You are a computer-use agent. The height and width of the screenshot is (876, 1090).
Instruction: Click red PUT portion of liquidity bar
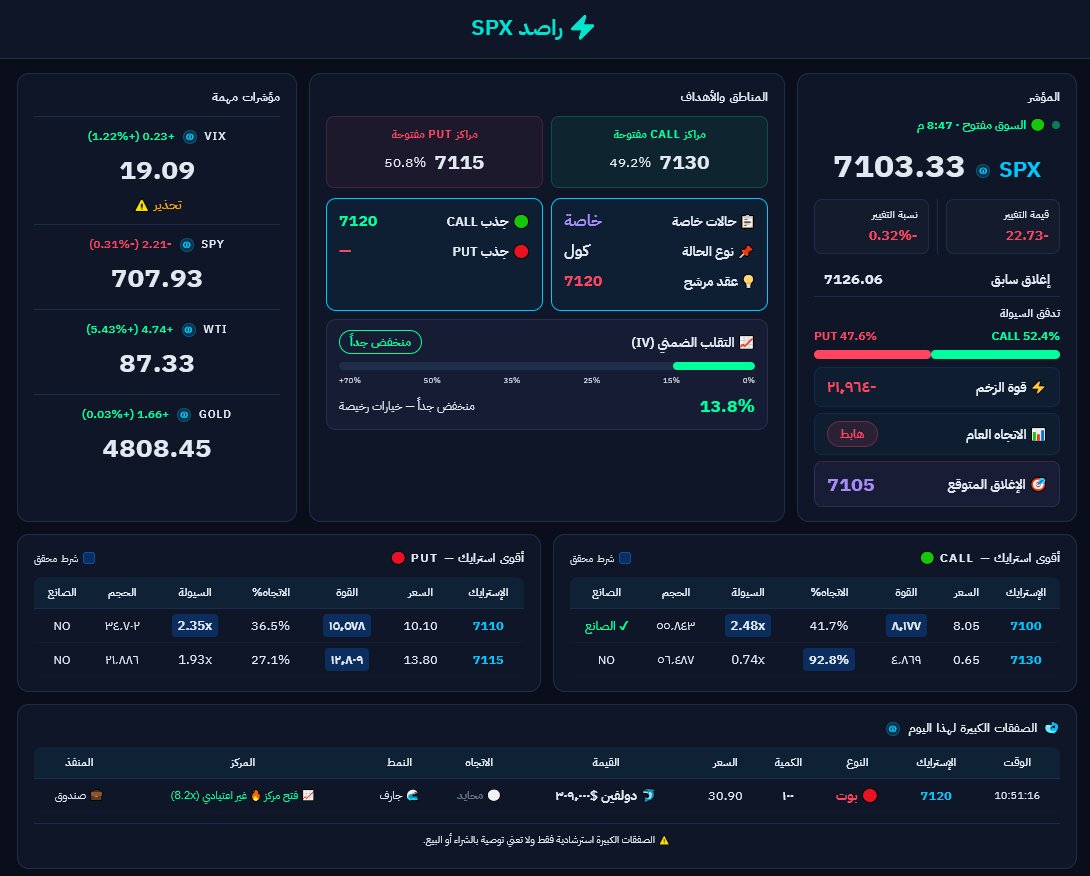point(872,355)
